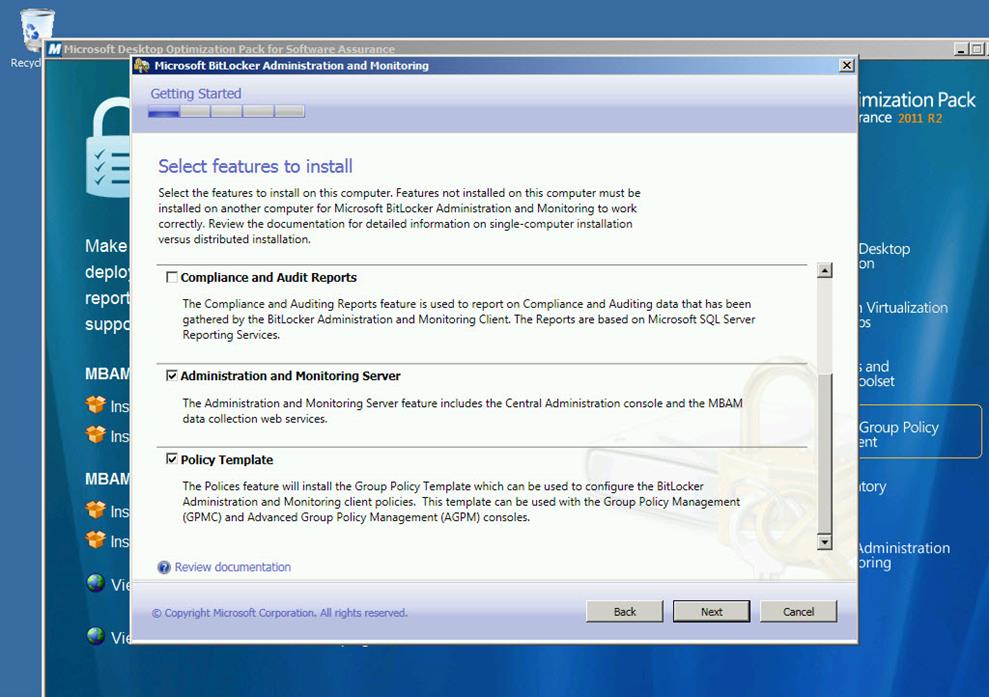
Task: Click the Back button
Action: [624, 611]
